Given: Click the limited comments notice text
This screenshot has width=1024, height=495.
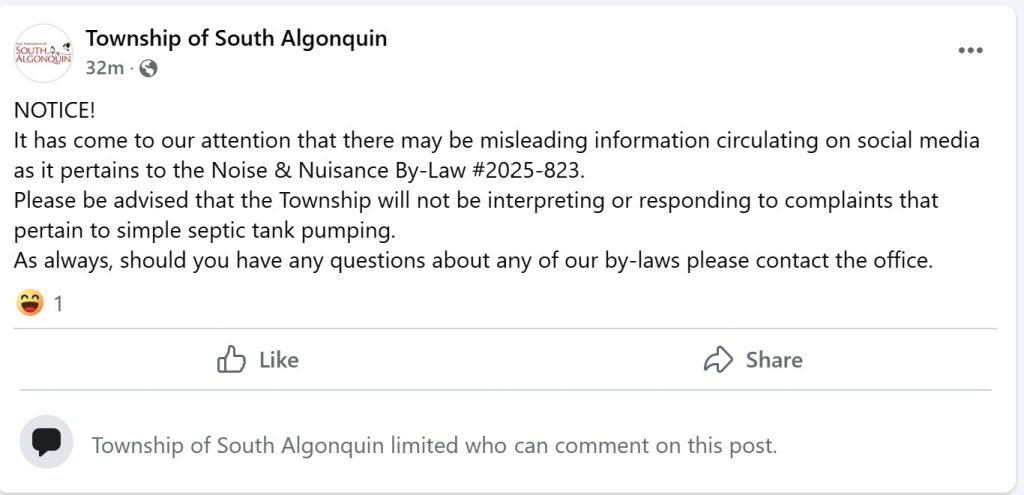Looking at the screenshot, I should click(434, 445).
